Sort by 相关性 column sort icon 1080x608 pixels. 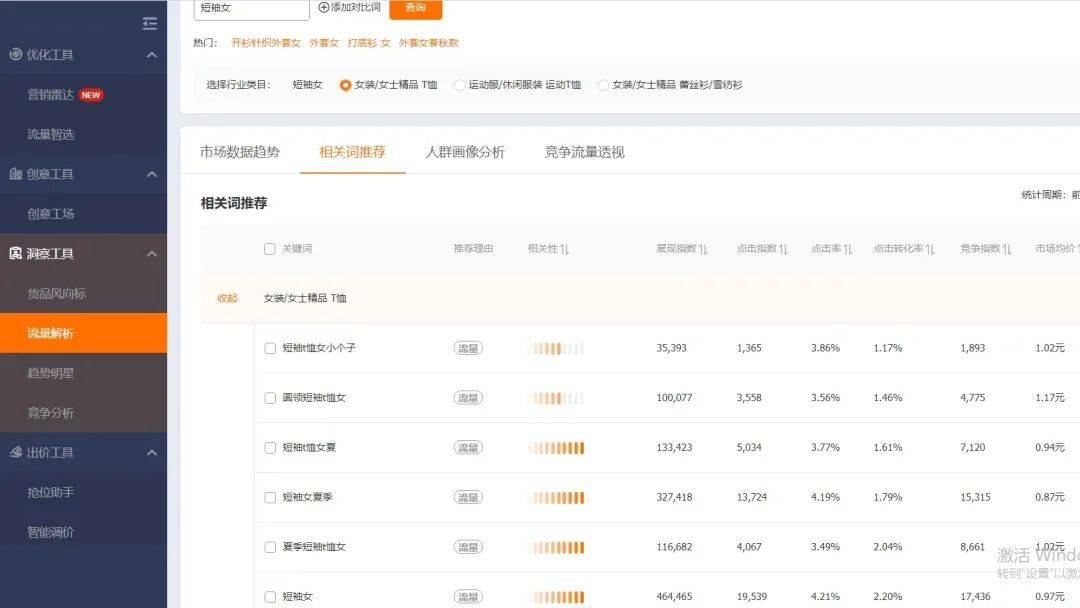click(x=565, y=249)
